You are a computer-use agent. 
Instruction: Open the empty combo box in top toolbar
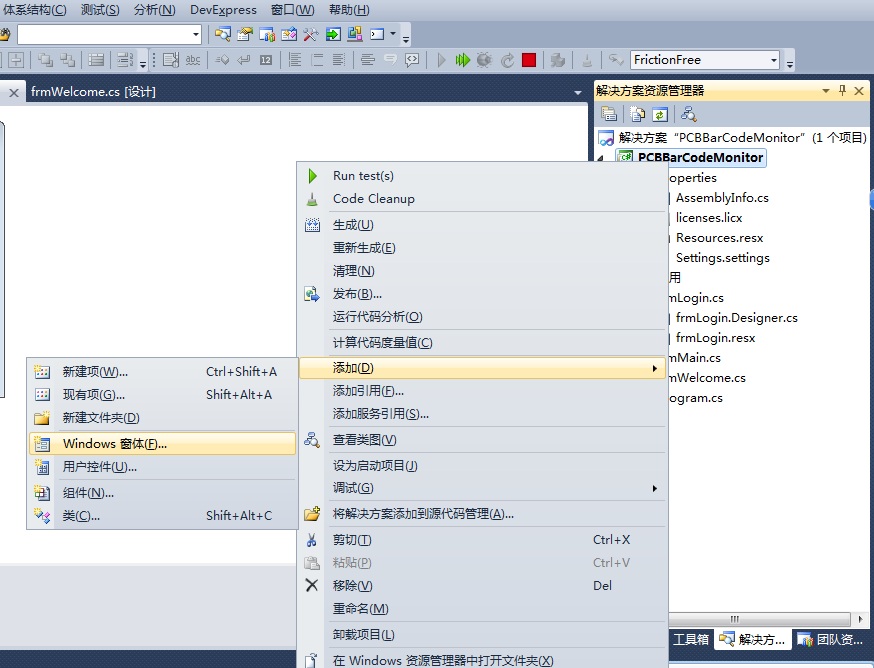point(195,34)
